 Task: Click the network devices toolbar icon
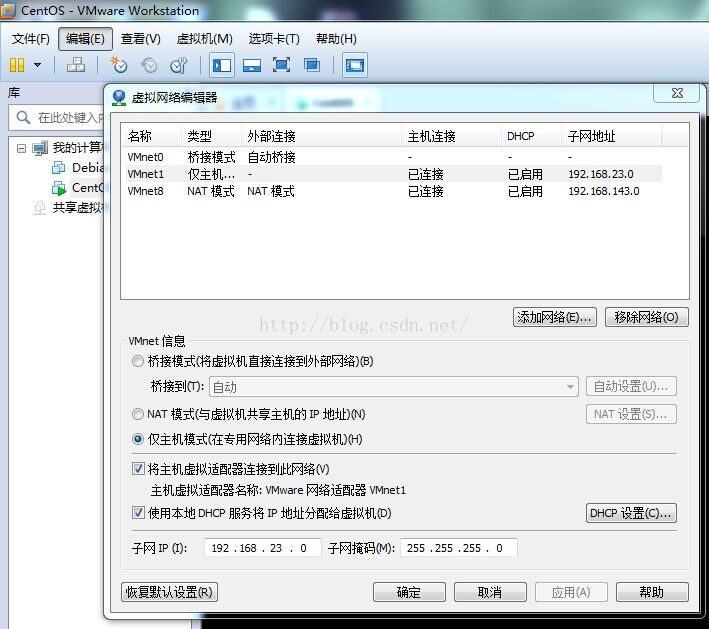point(76,65)
